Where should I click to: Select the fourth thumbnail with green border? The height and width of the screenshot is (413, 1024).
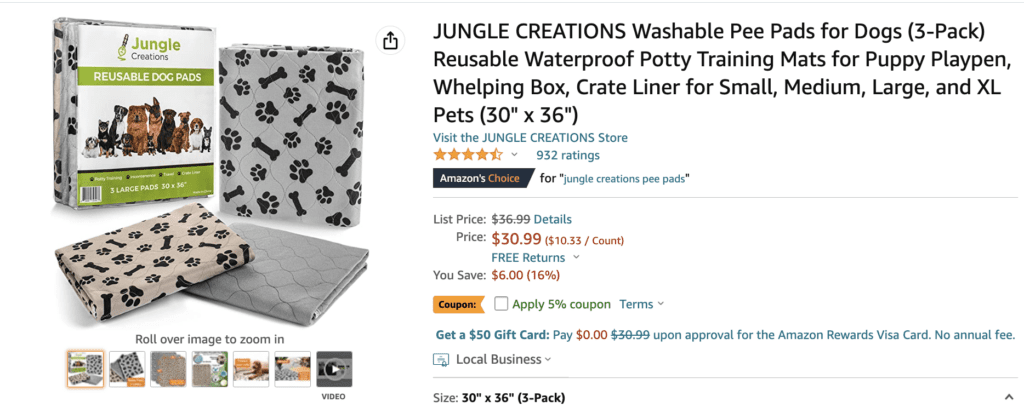(x=210, y=369)
